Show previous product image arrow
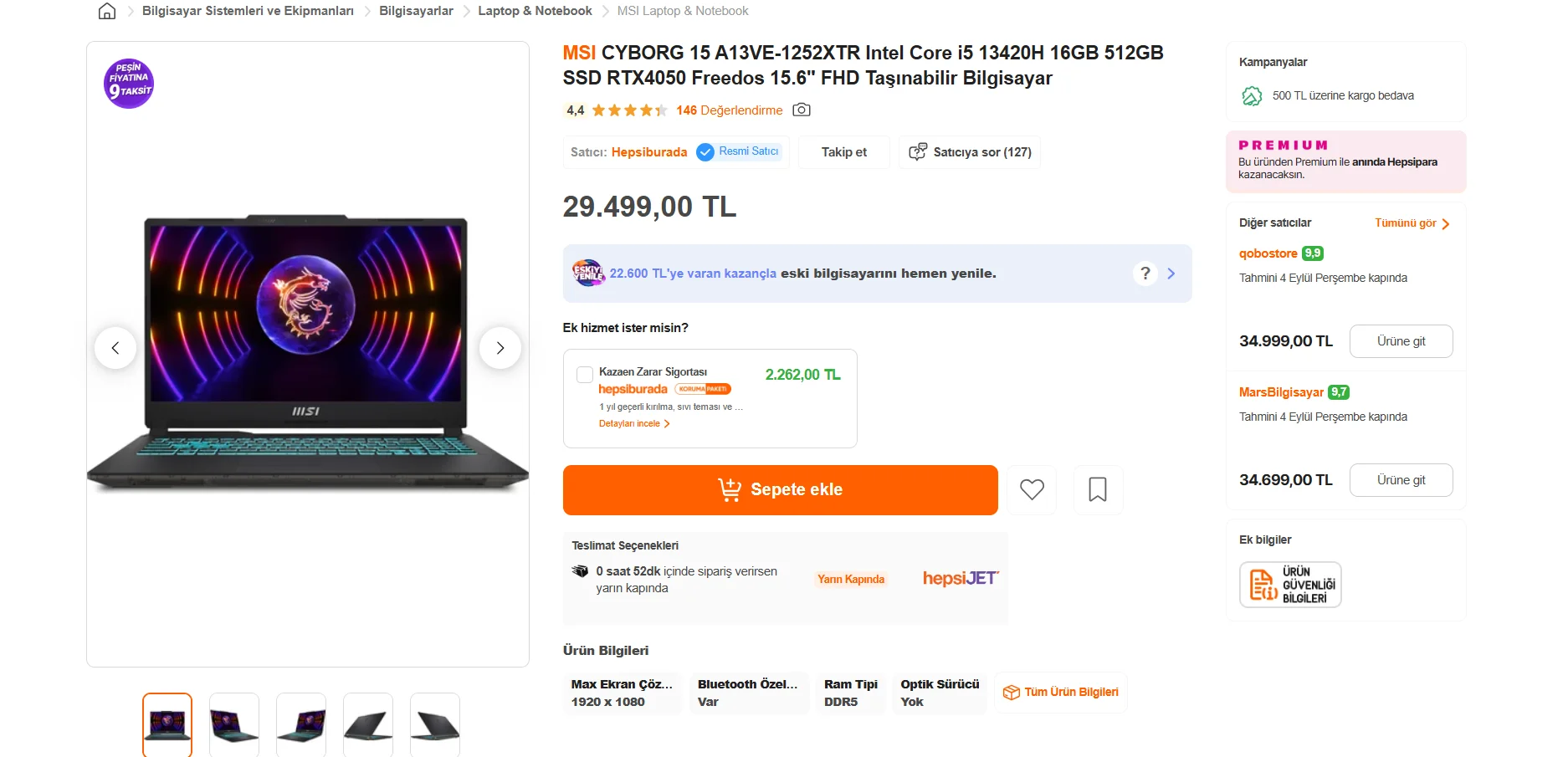This screenshot has height=757, width=1568. (x=115, y=348)
